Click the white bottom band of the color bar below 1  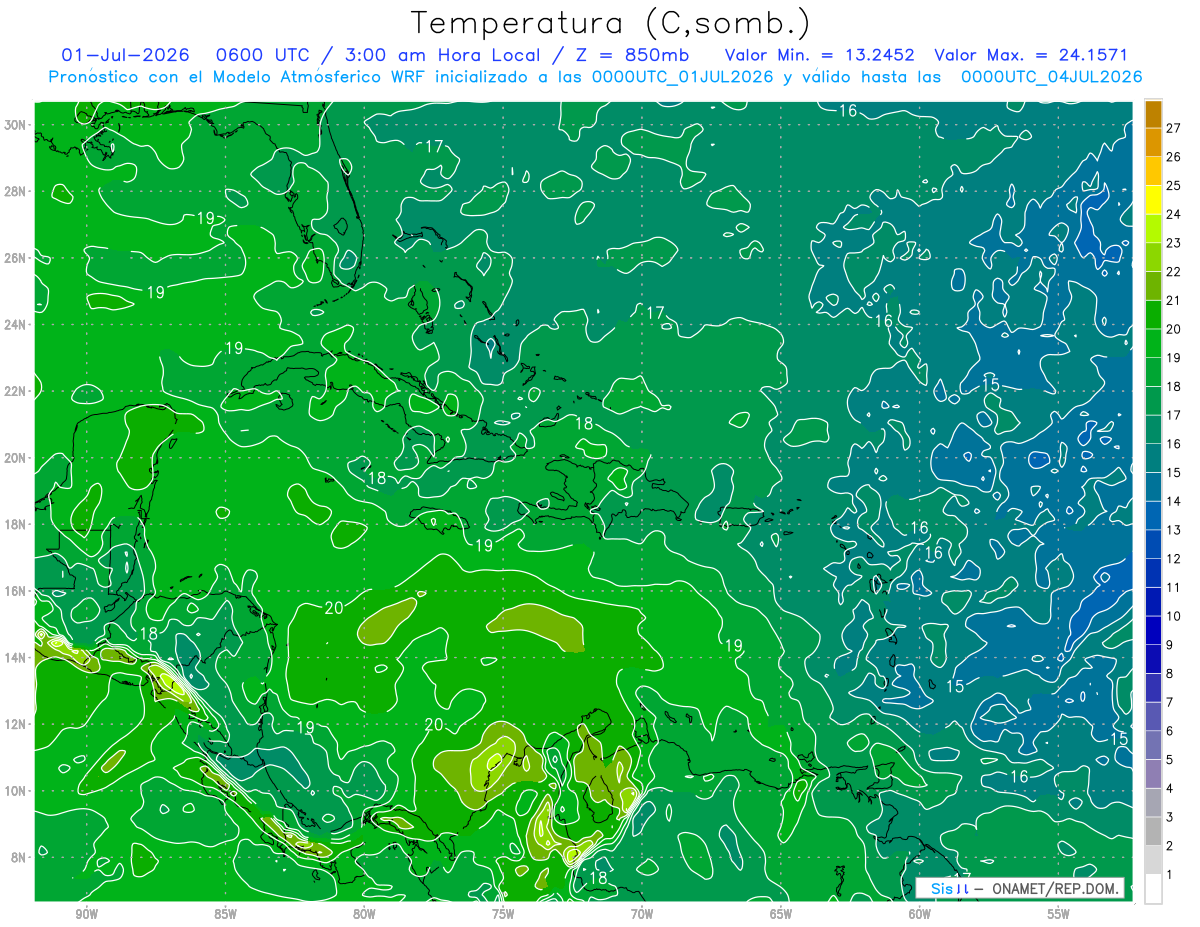[x=1153, y=889]
